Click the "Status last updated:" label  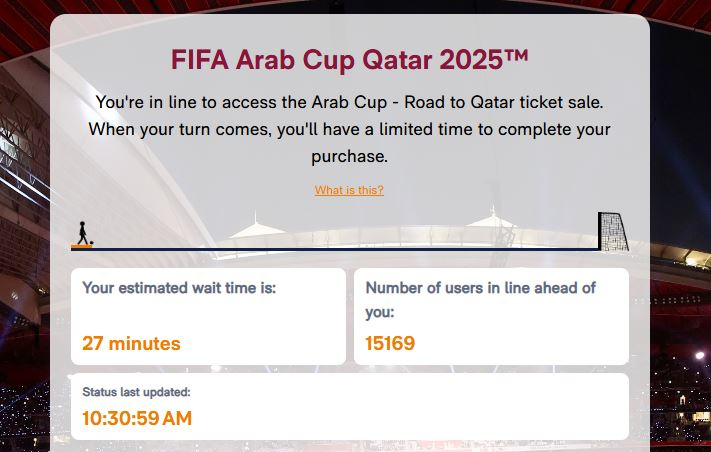coord(136,392)
